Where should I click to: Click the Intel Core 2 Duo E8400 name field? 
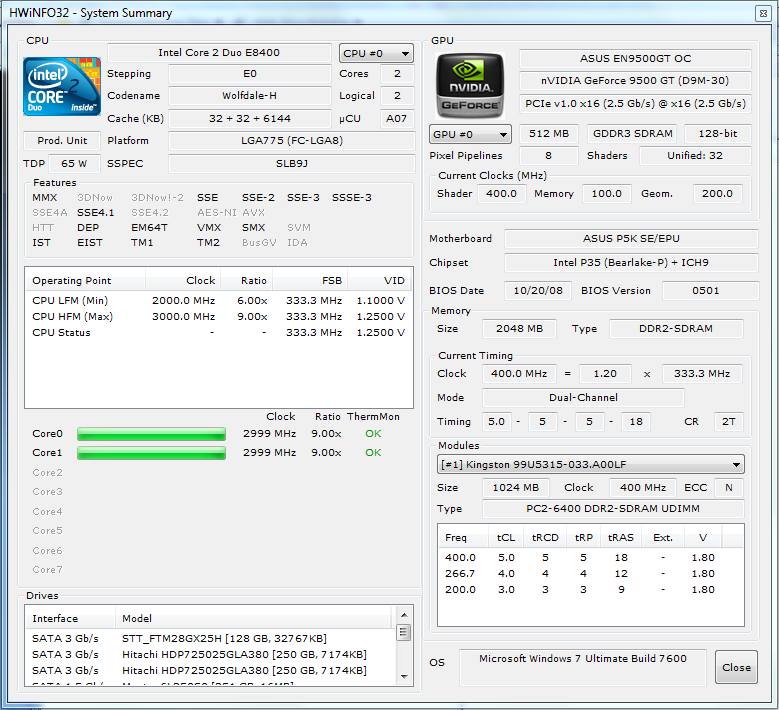pos(219,53)
